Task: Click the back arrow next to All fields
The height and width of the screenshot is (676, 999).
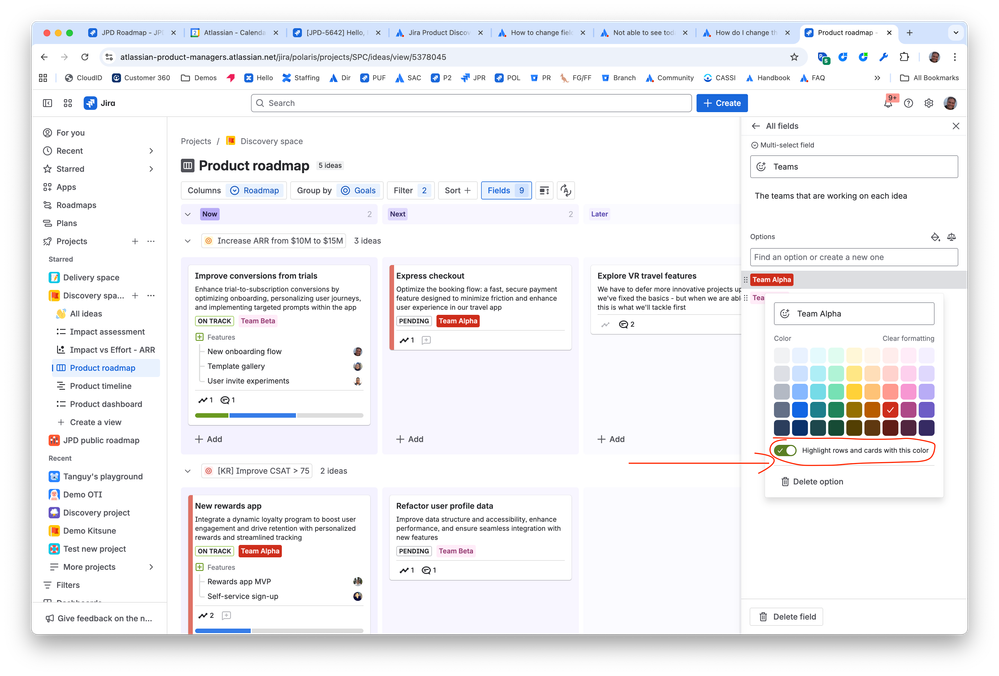Action: [x=756, y=126]
